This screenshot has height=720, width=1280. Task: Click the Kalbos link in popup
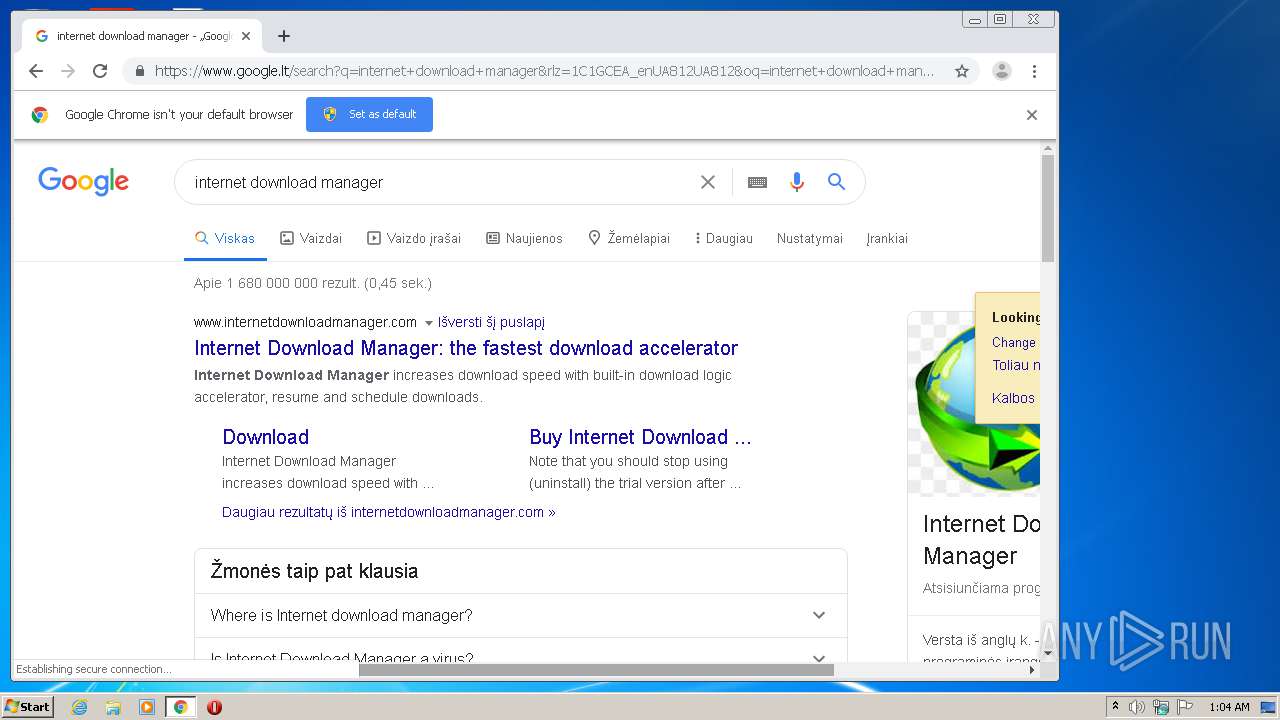click(1013, 398)
